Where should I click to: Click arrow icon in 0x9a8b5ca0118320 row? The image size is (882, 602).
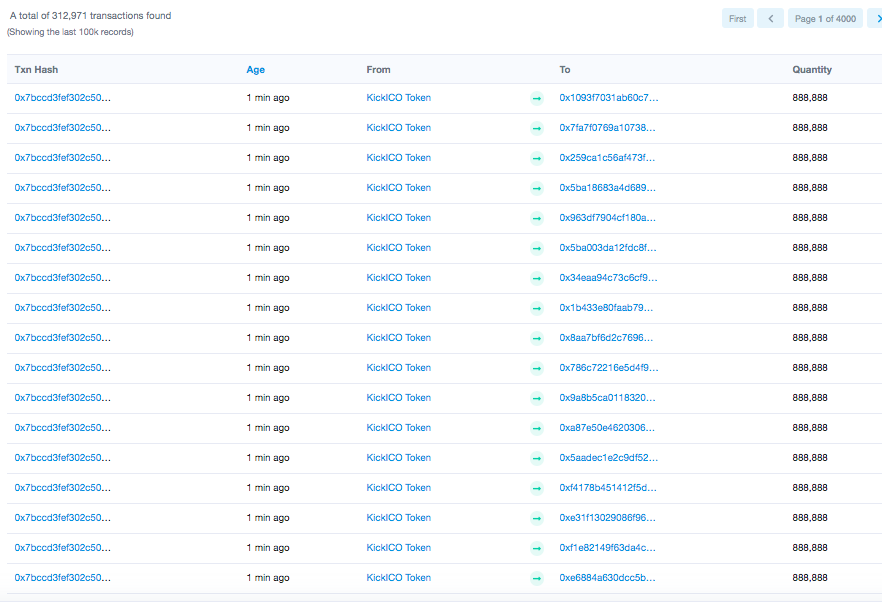[537, 398]
